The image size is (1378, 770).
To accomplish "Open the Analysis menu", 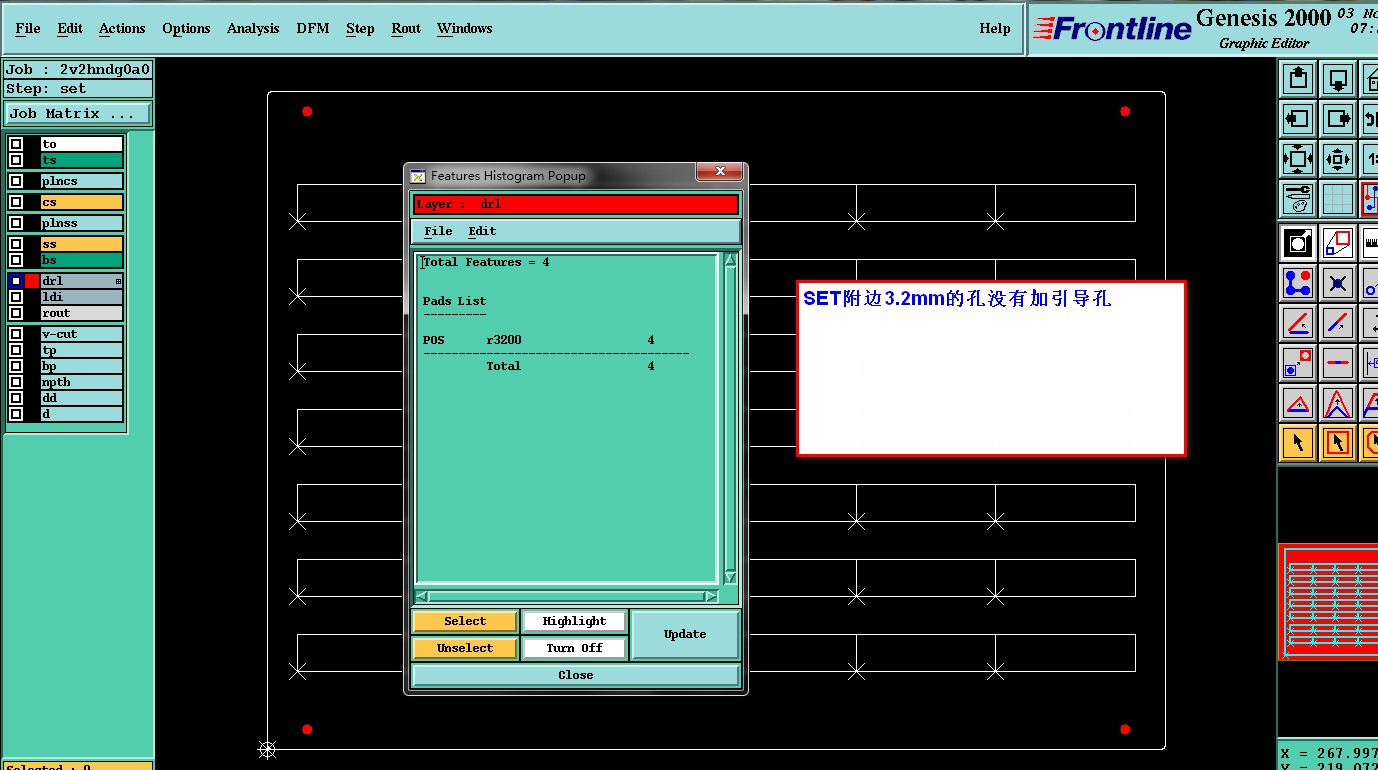I will point(253,28).
